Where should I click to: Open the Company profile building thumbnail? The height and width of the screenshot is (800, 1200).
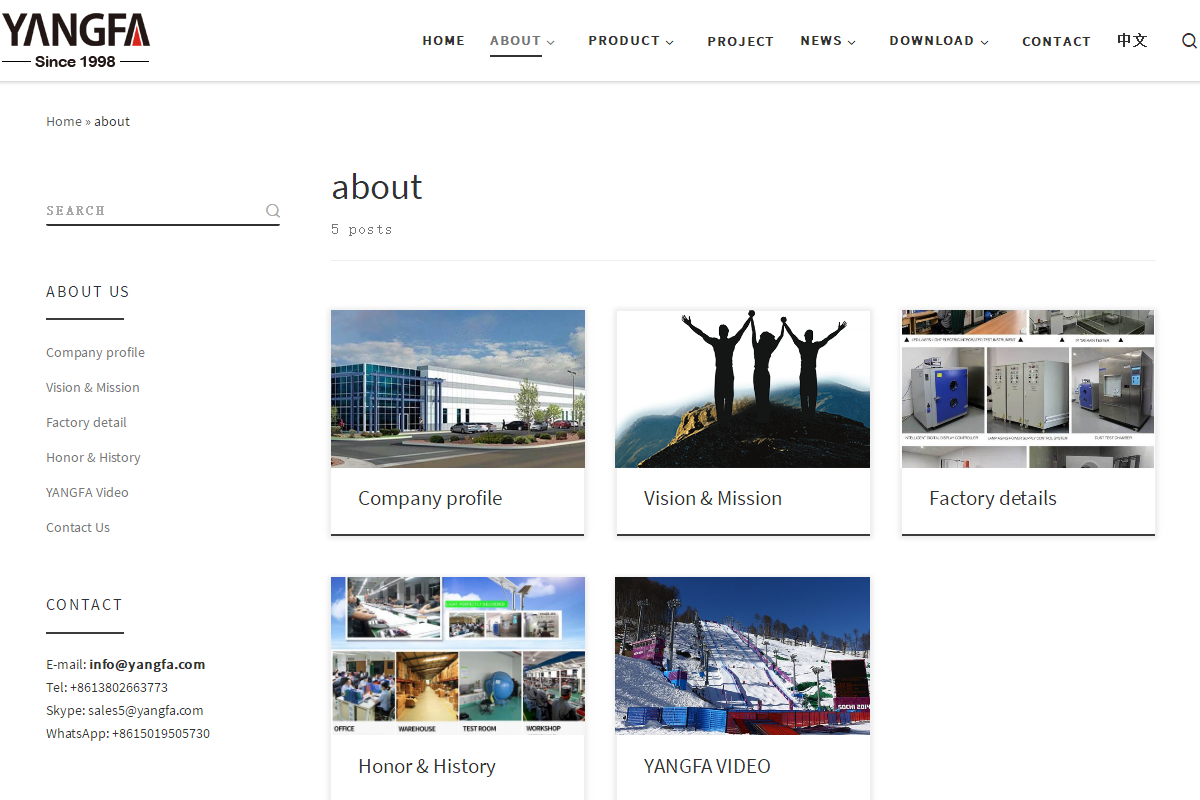pyautogui.click(x=458, y=389)
